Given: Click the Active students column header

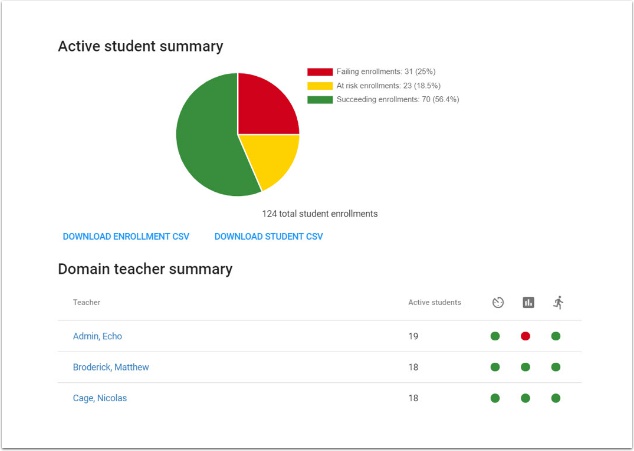Looking at the screenshot, I should 435,302.
